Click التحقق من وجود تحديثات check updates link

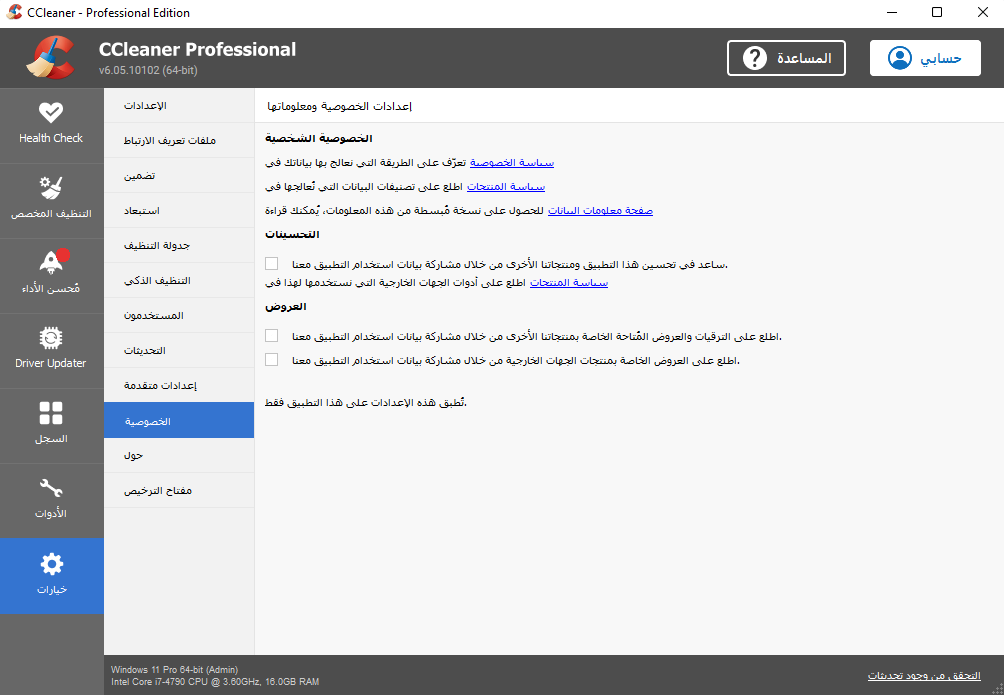tap(924, 676)
